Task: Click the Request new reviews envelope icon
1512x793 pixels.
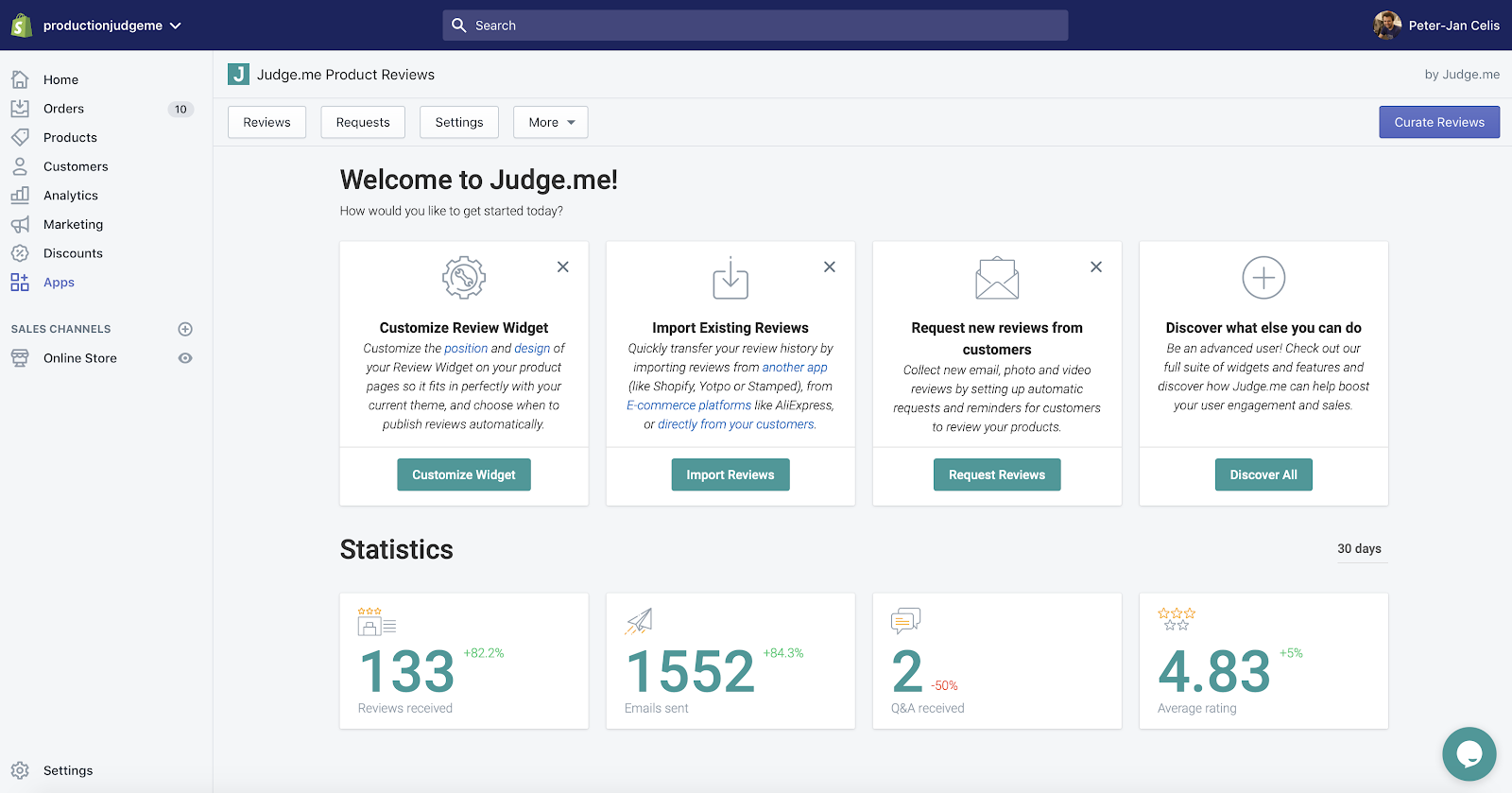Action: tap(997, 278)
